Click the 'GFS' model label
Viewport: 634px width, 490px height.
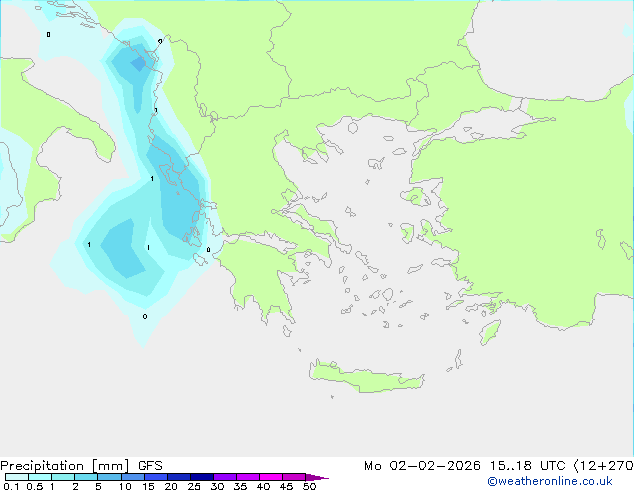[150, 466]
